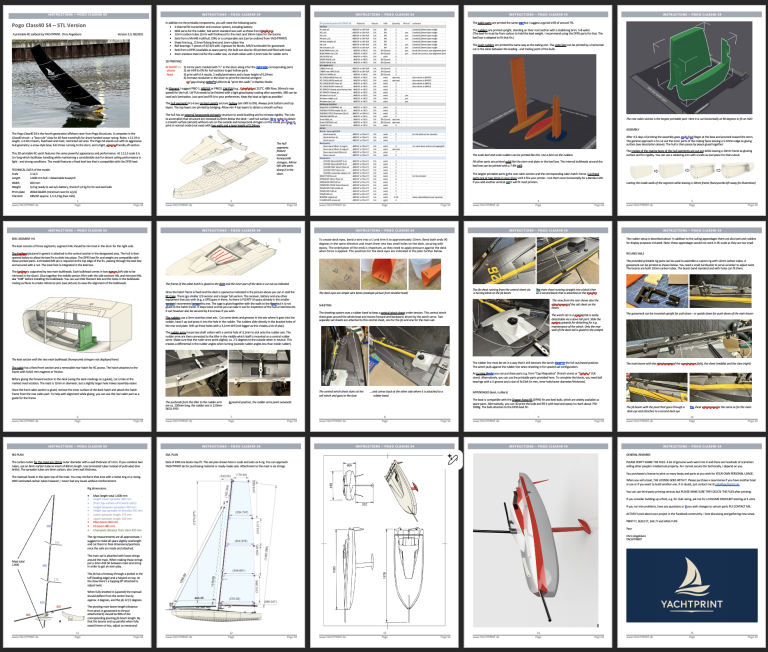Open the colored sail plan drawing page

[x=230, y=543]
